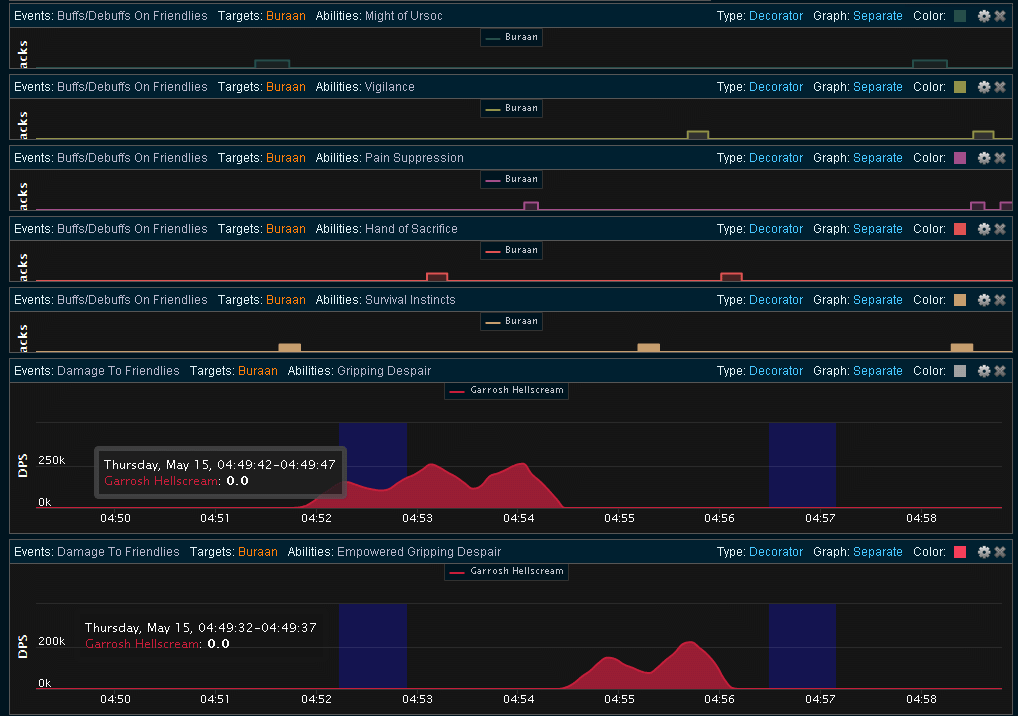The height and width of the screenshot is (716, 1018).
Task: Remove the Might of Ursoc pin
Action: pos(1000,16)
